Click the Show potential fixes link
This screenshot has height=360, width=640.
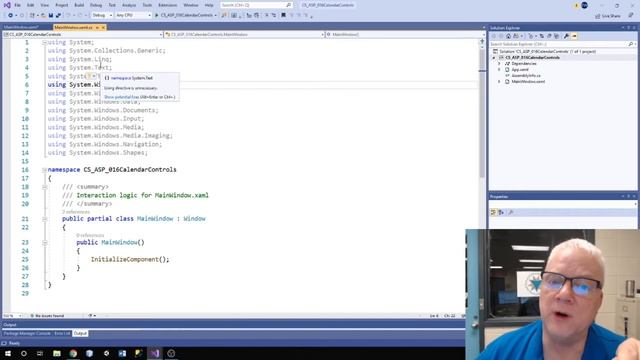(122, 97)
